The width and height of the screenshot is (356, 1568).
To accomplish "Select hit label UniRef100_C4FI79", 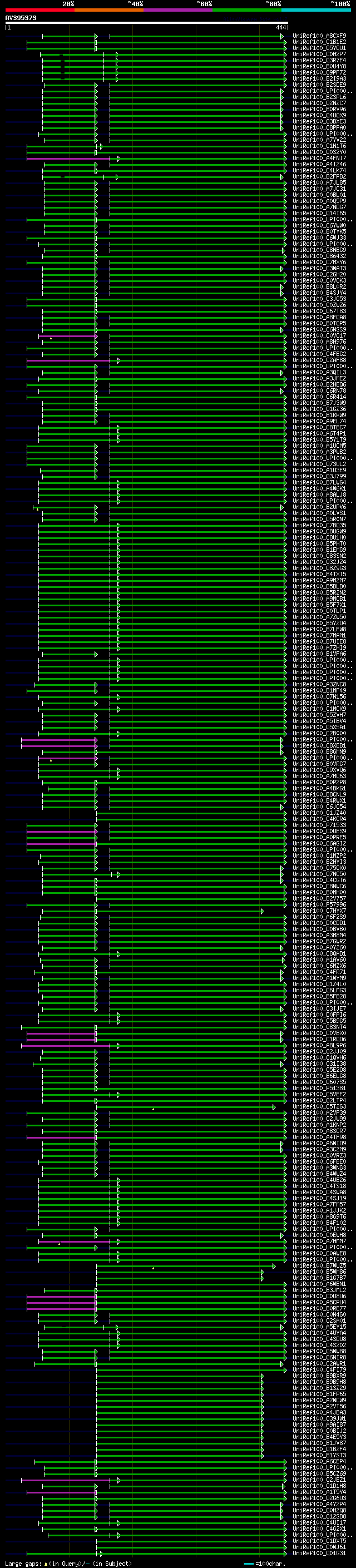I will click(319, 1369).
